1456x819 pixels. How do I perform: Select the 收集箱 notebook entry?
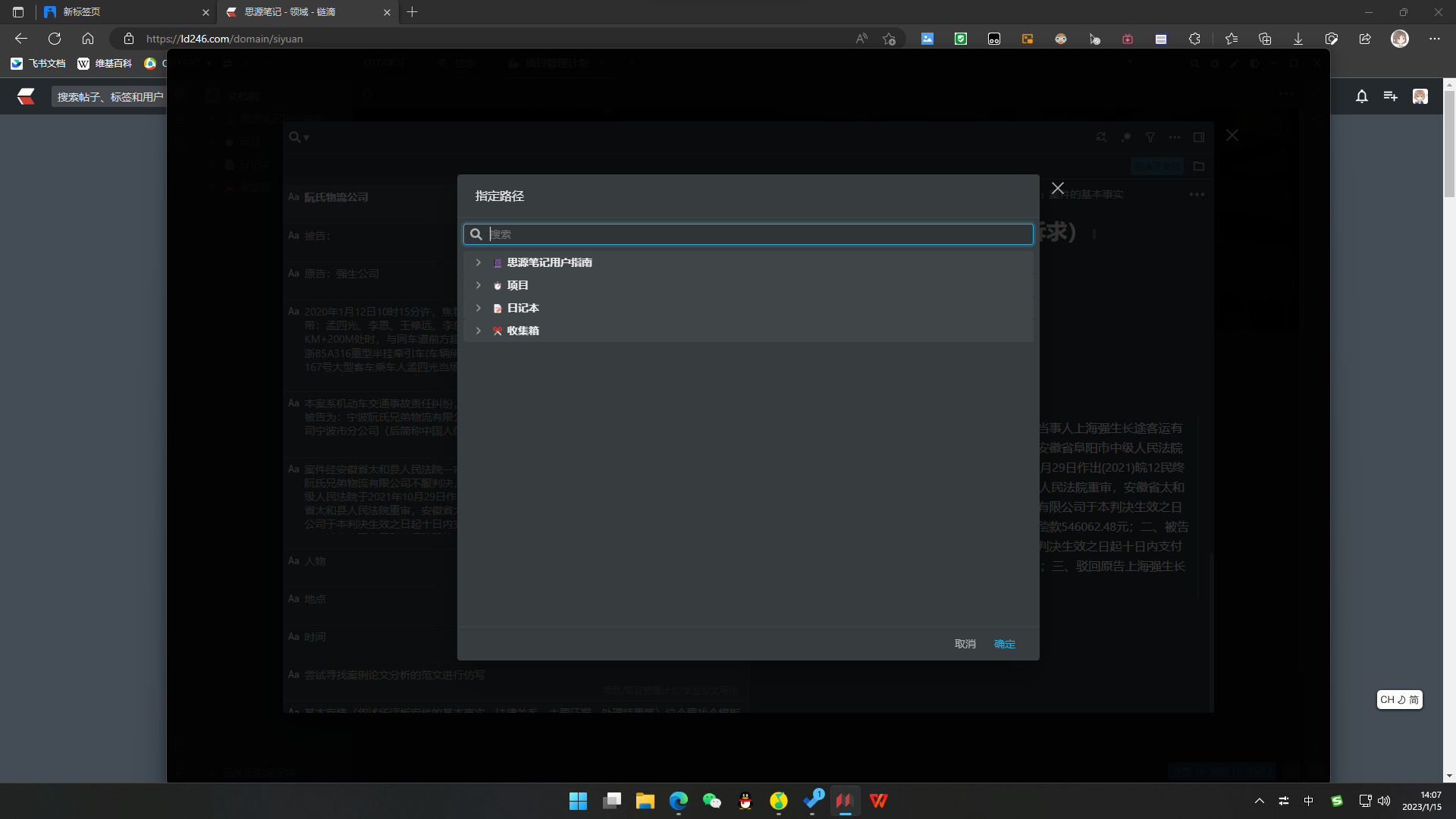coord(522,331)
